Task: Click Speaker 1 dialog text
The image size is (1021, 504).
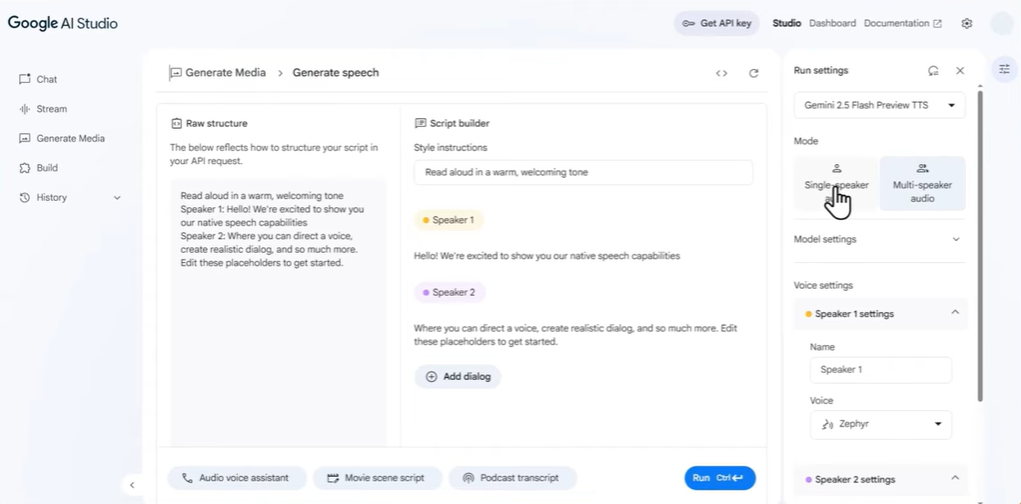Action: point(547,256)
